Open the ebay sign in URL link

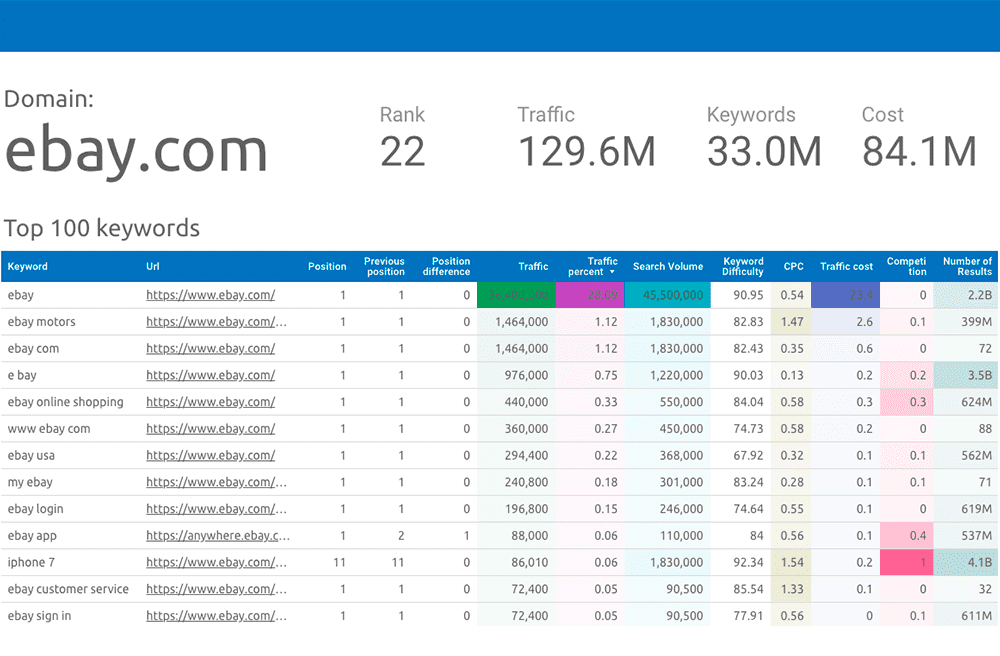pos(216,616)
